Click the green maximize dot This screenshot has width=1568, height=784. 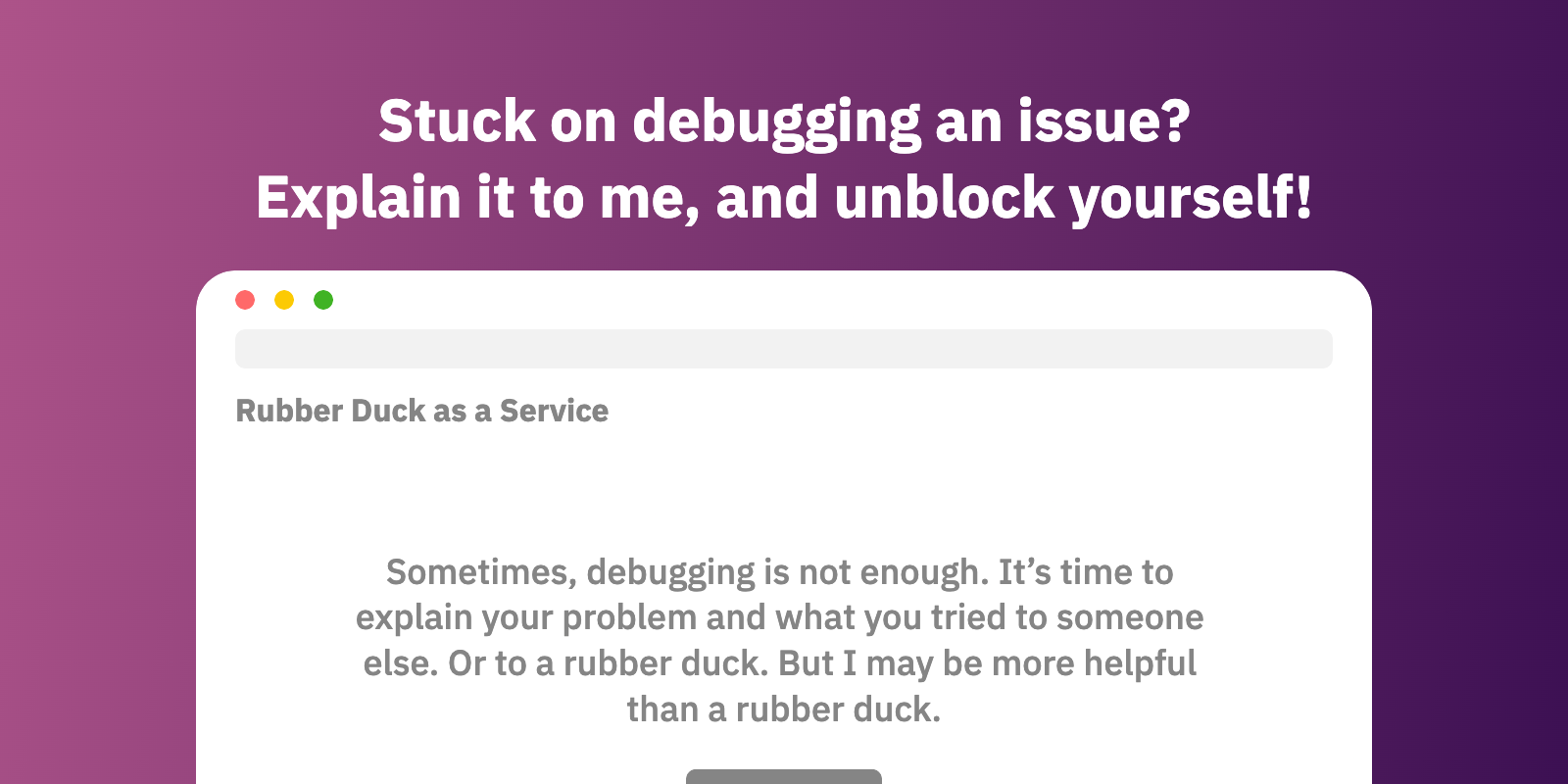[x=323, y=300]
